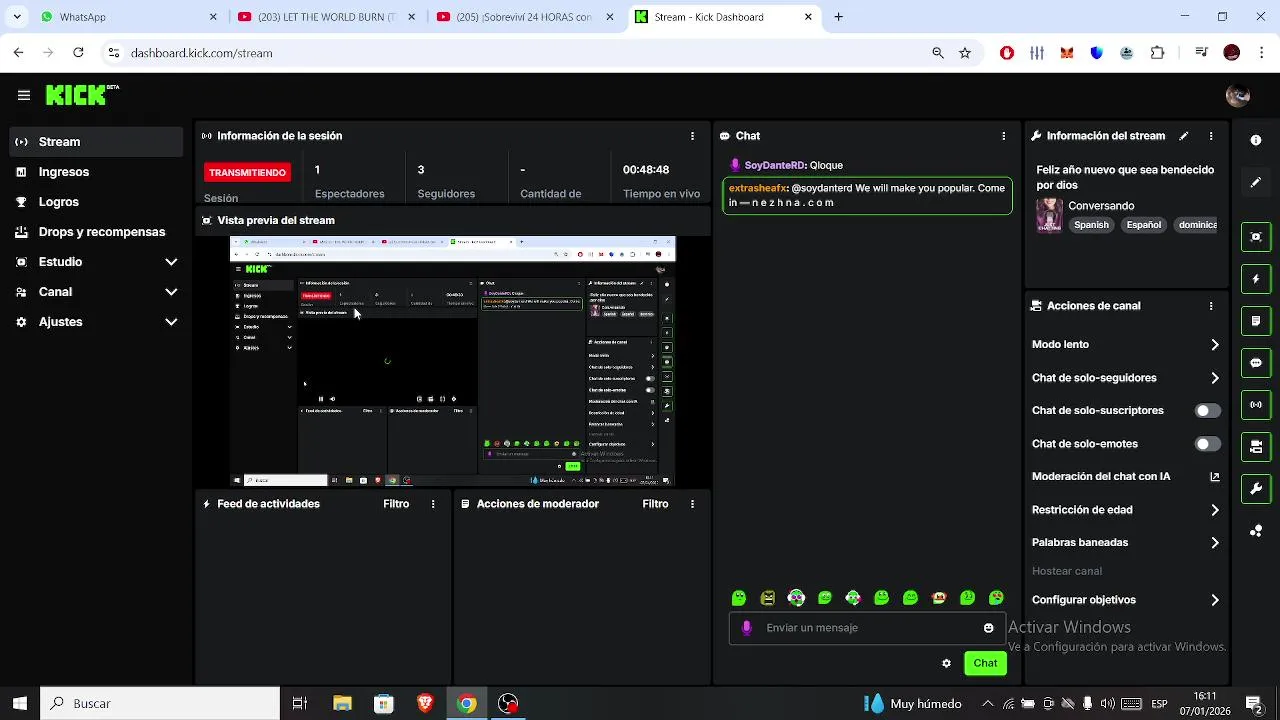This screenshot has height=720, width=1280.
Task: Click the Enviar un mensaje input field
Action: click(x=866, y=628)
